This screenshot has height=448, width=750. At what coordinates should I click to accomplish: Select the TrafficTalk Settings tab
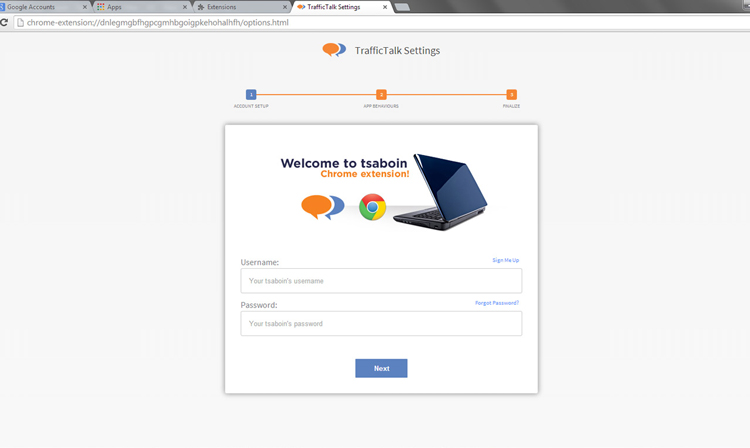click(342, 7)
